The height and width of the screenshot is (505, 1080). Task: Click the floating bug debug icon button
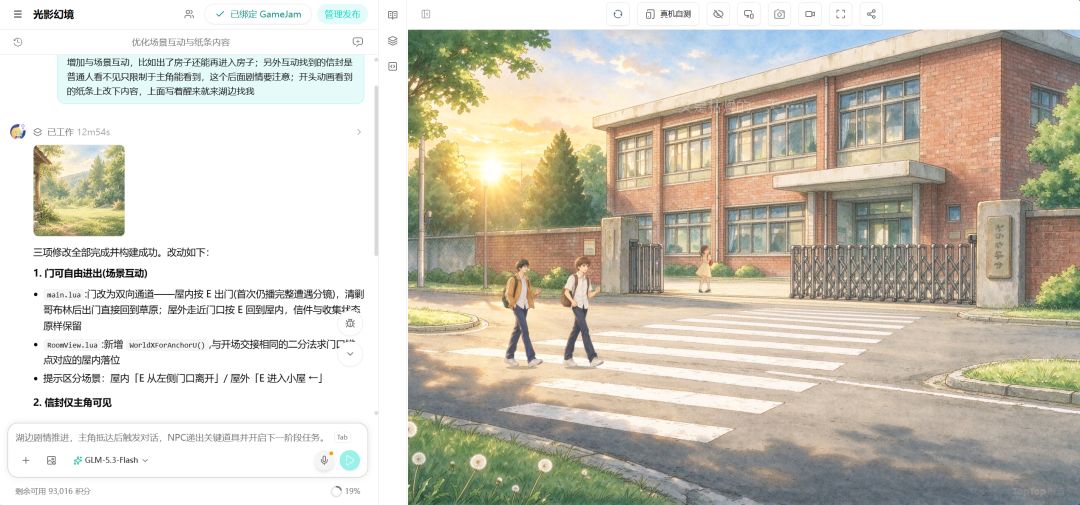350,323
